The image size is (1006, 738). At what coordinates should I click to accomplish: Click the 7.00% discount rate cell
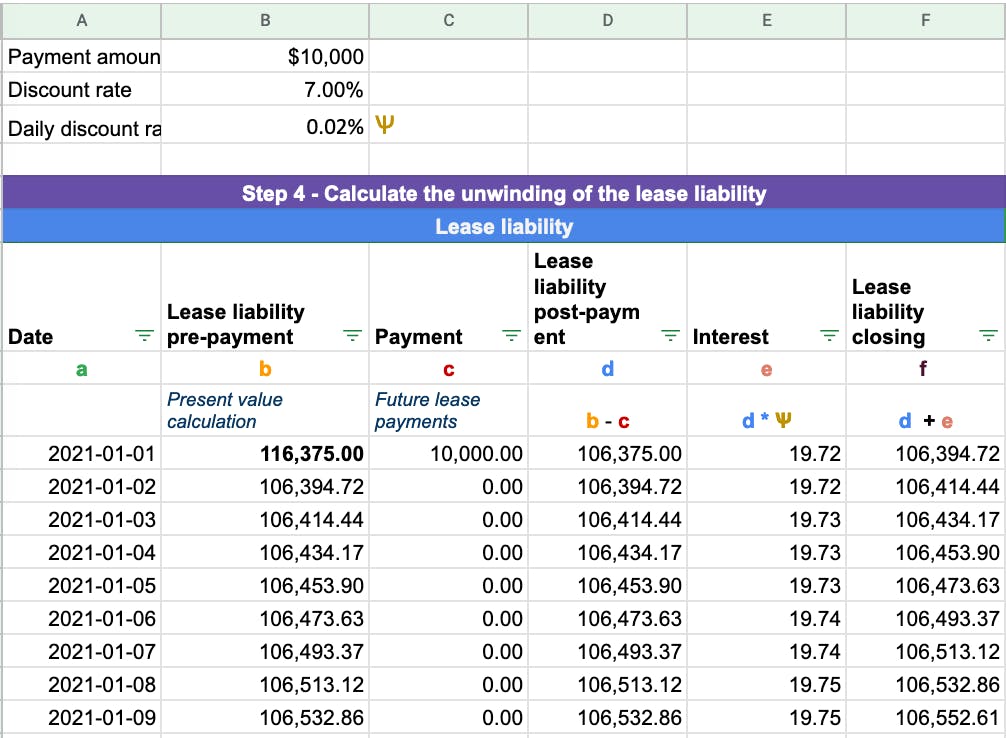coord(265,91)
